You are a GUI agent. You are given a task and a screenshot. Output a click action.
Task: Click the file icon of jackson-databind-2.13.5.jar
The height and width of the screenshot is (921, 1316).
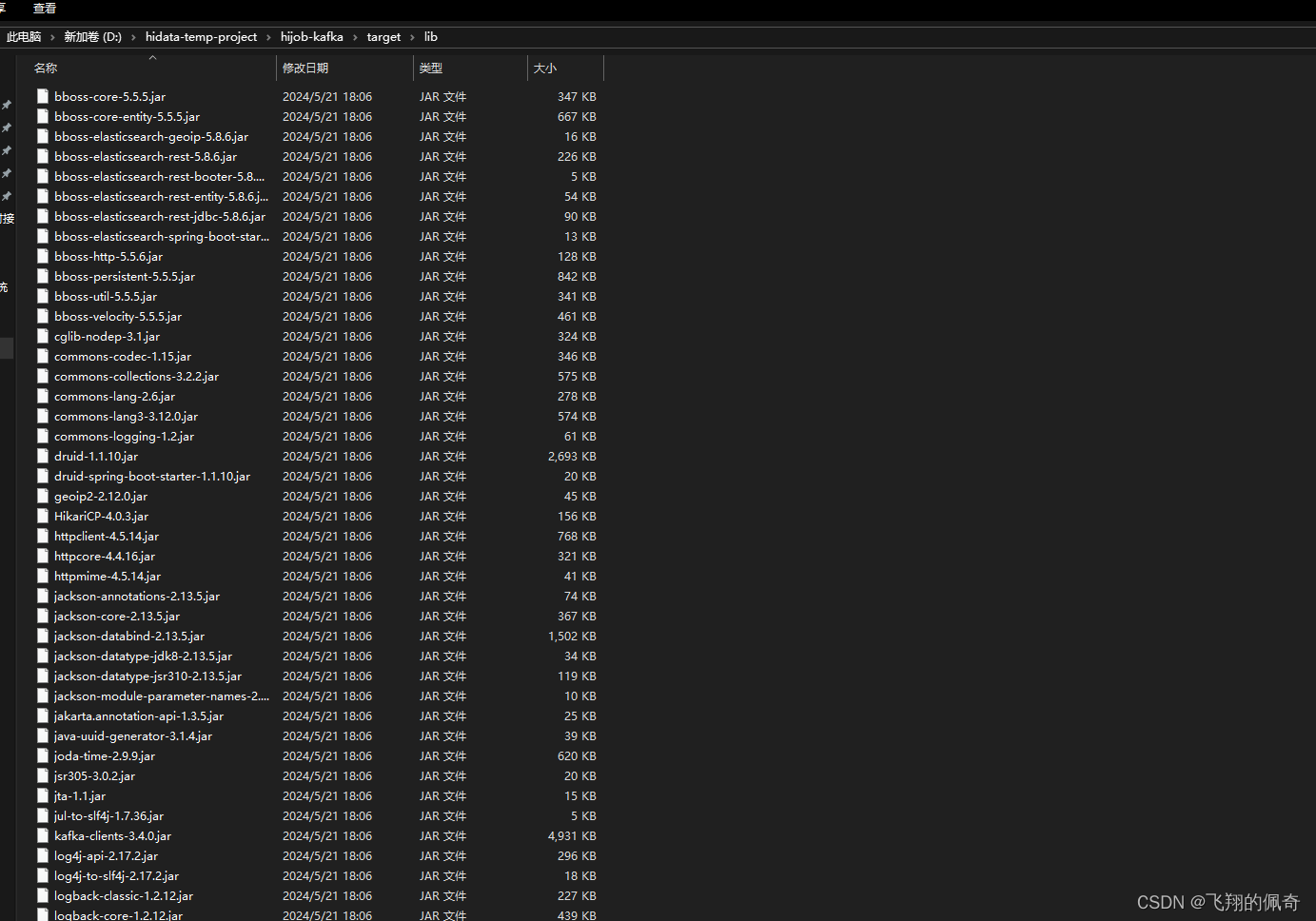pos(43,636)
